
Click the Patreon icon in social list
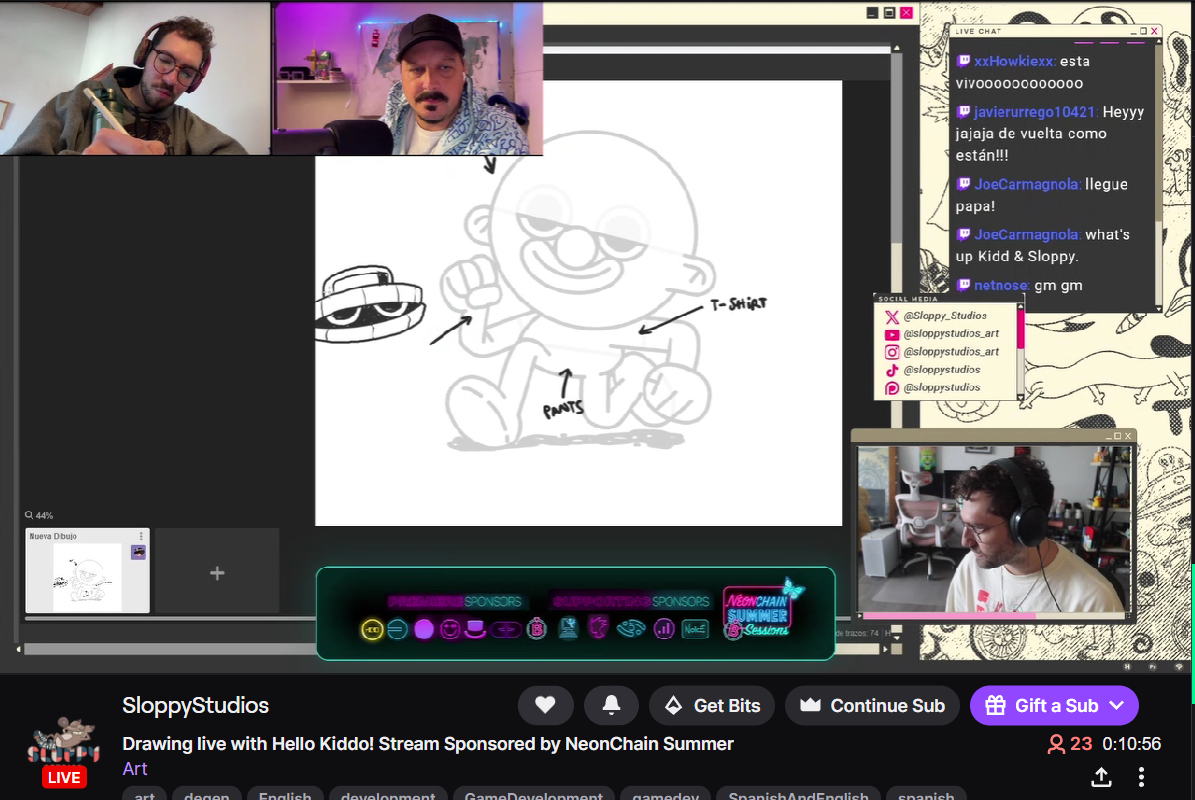pyautogui.click(x=892, y=389)
